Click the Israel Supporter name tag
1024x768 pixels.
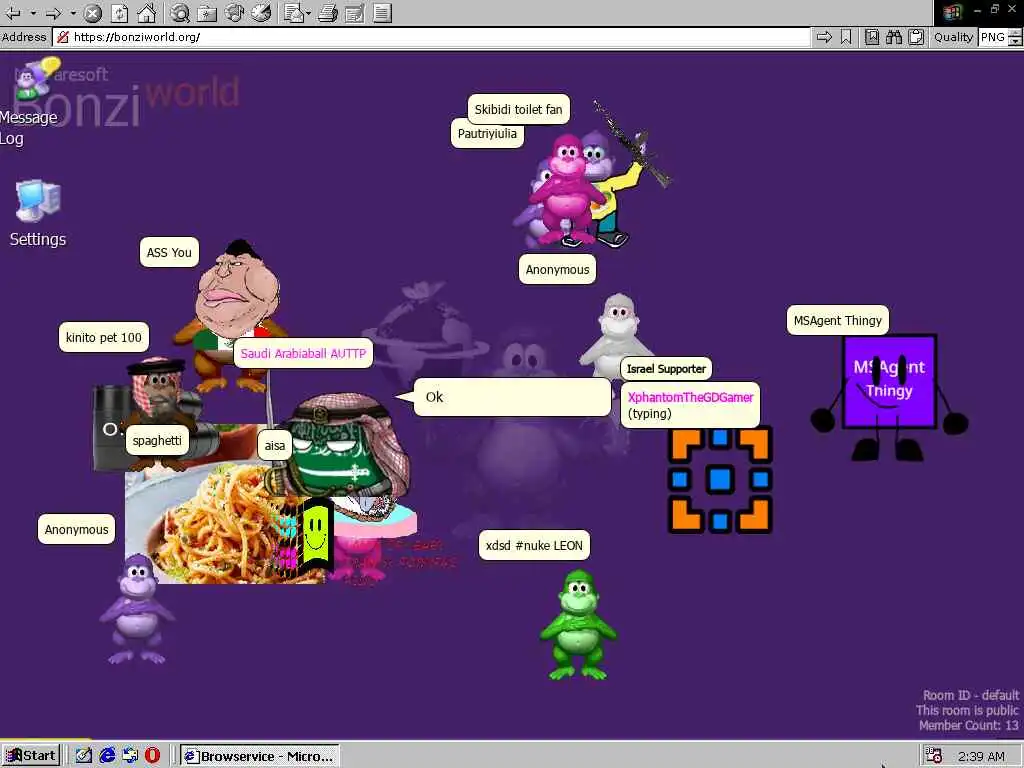[x=666, y=369]
